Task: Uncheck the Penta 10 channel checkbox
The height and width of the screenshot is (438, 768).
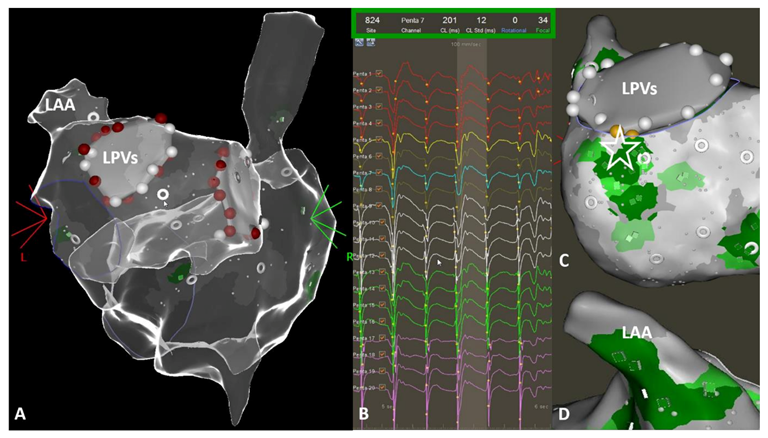Action: tap(382, 222)
